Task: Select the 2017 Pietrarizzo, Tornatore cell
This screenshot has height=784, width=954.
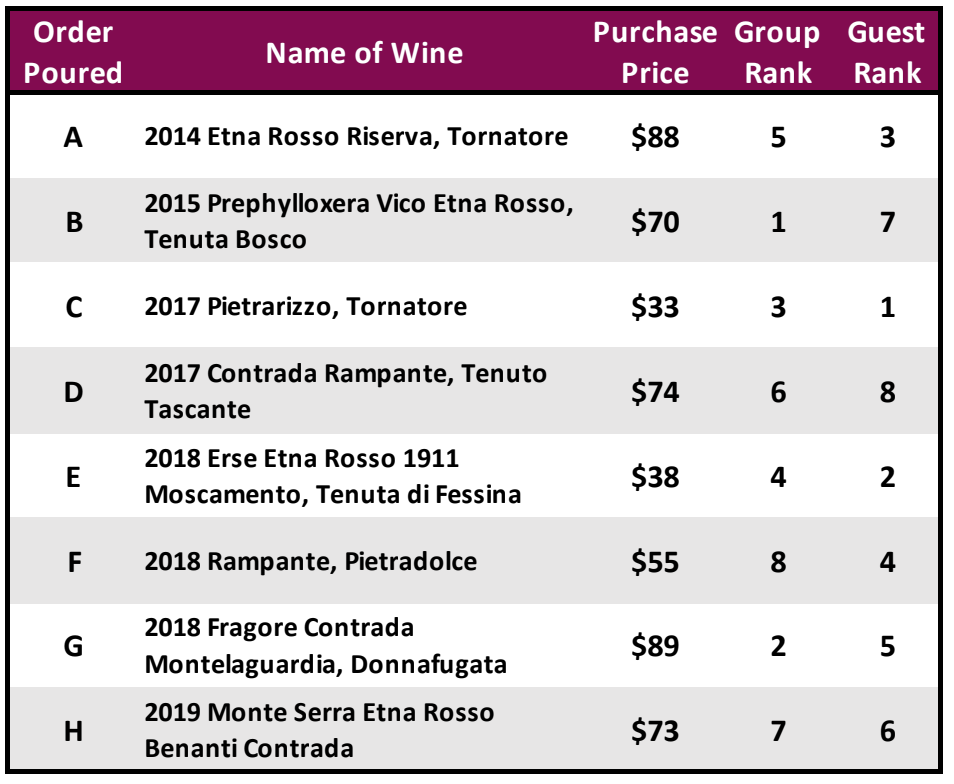Action: click(305, 306)
